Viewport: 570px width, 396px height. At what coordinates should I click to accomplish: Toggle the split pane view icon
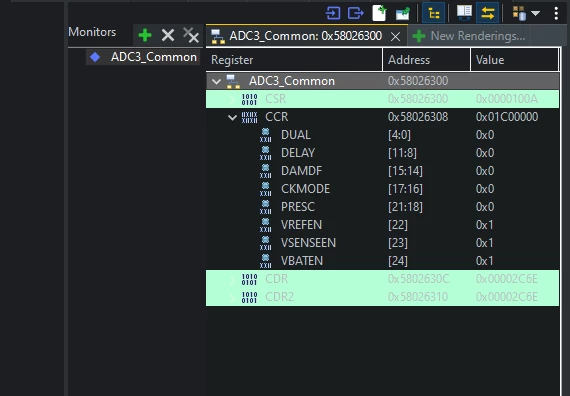[x=464, y=13]
